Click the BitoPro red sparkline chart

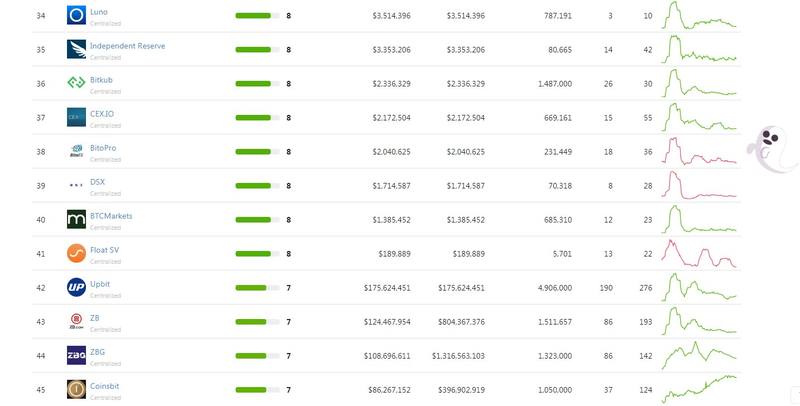pyautogui.click(x=699, y=151)
